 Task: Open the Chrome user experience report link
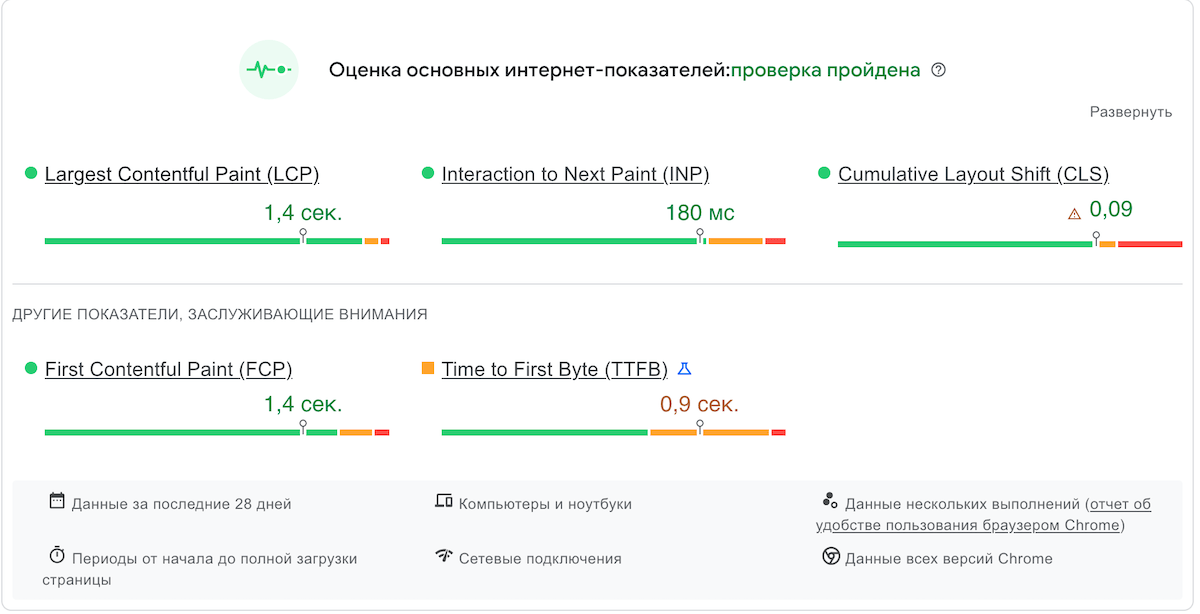tap(968, 525)
